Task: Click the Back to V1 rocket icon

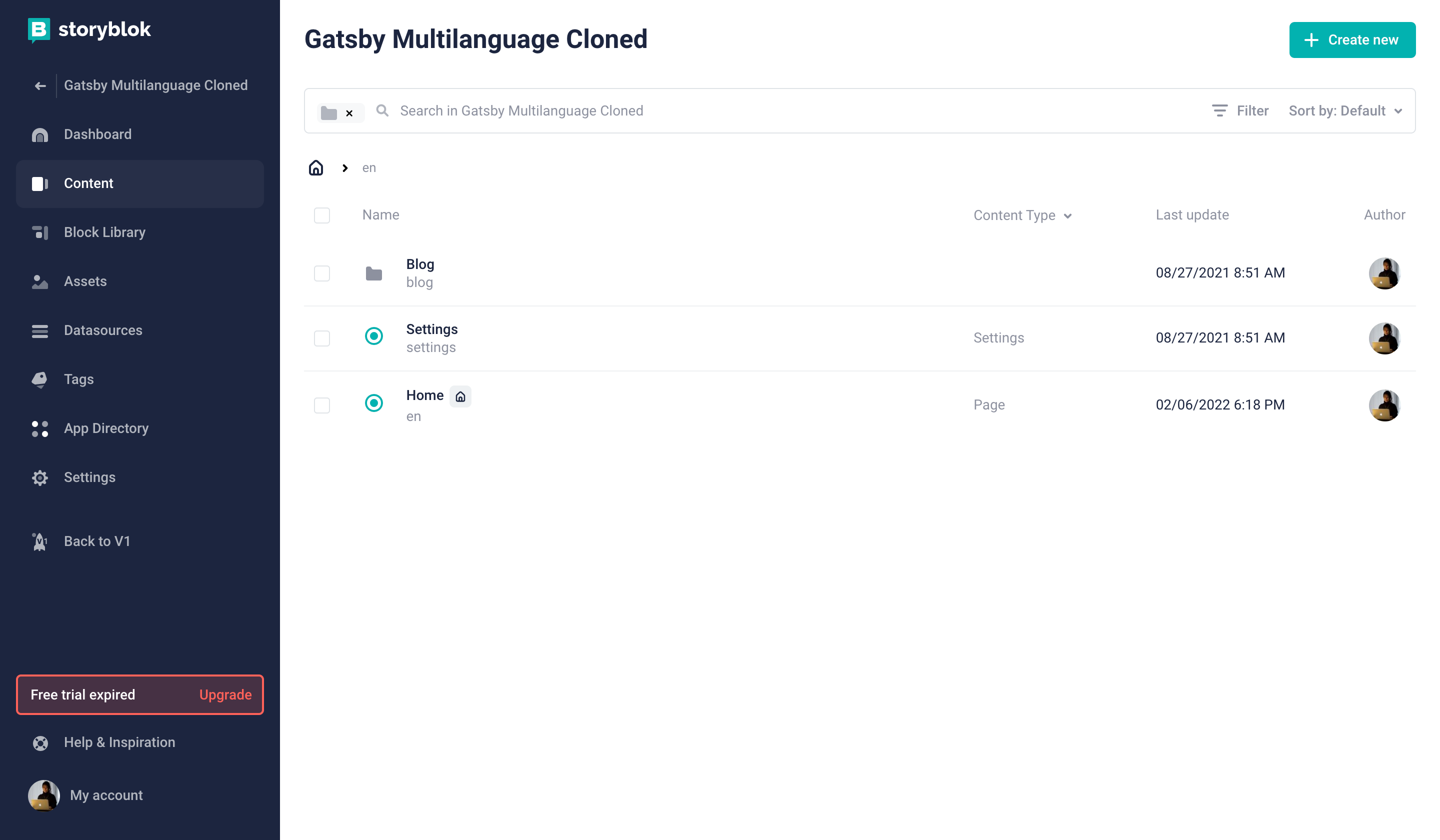Action: click(40, 541)
